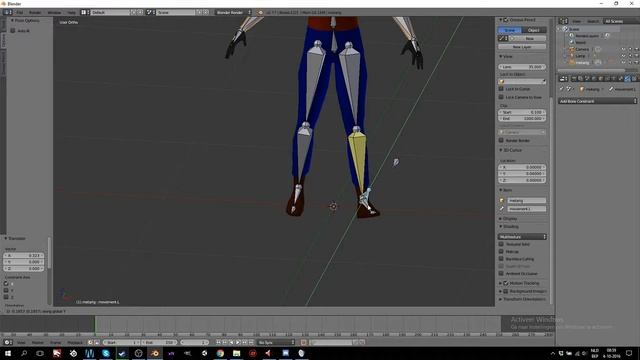The width and height of the screenshot is (640, 360).
Task: Click the Scene icon in outliner
Action: click(565, 29)
